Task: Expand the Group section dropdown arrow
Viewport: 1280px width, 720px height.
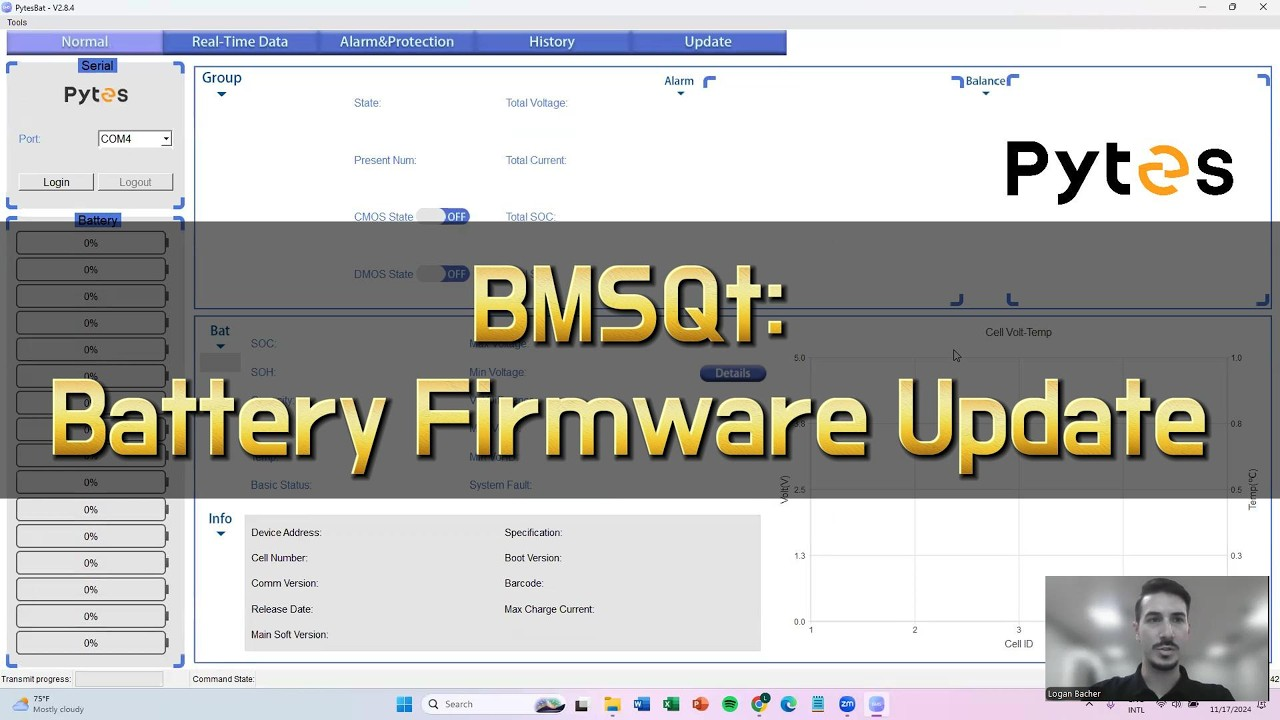Action: pos(221,92)
